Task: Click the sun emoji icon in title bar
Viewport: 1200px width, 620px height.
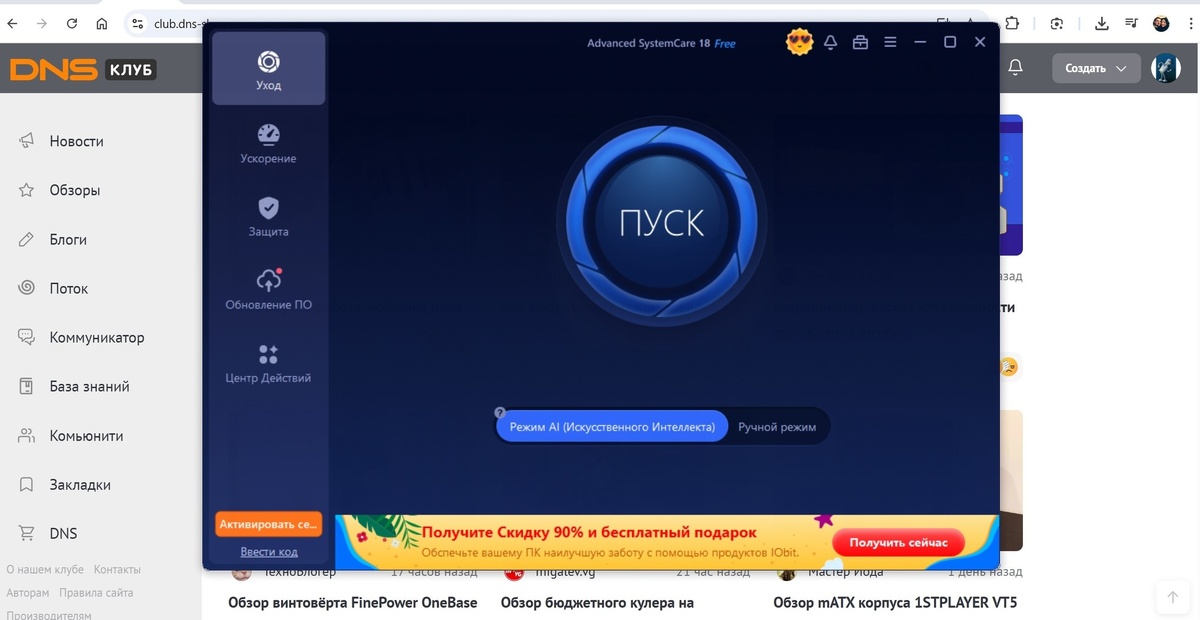Action: (799, 42)
